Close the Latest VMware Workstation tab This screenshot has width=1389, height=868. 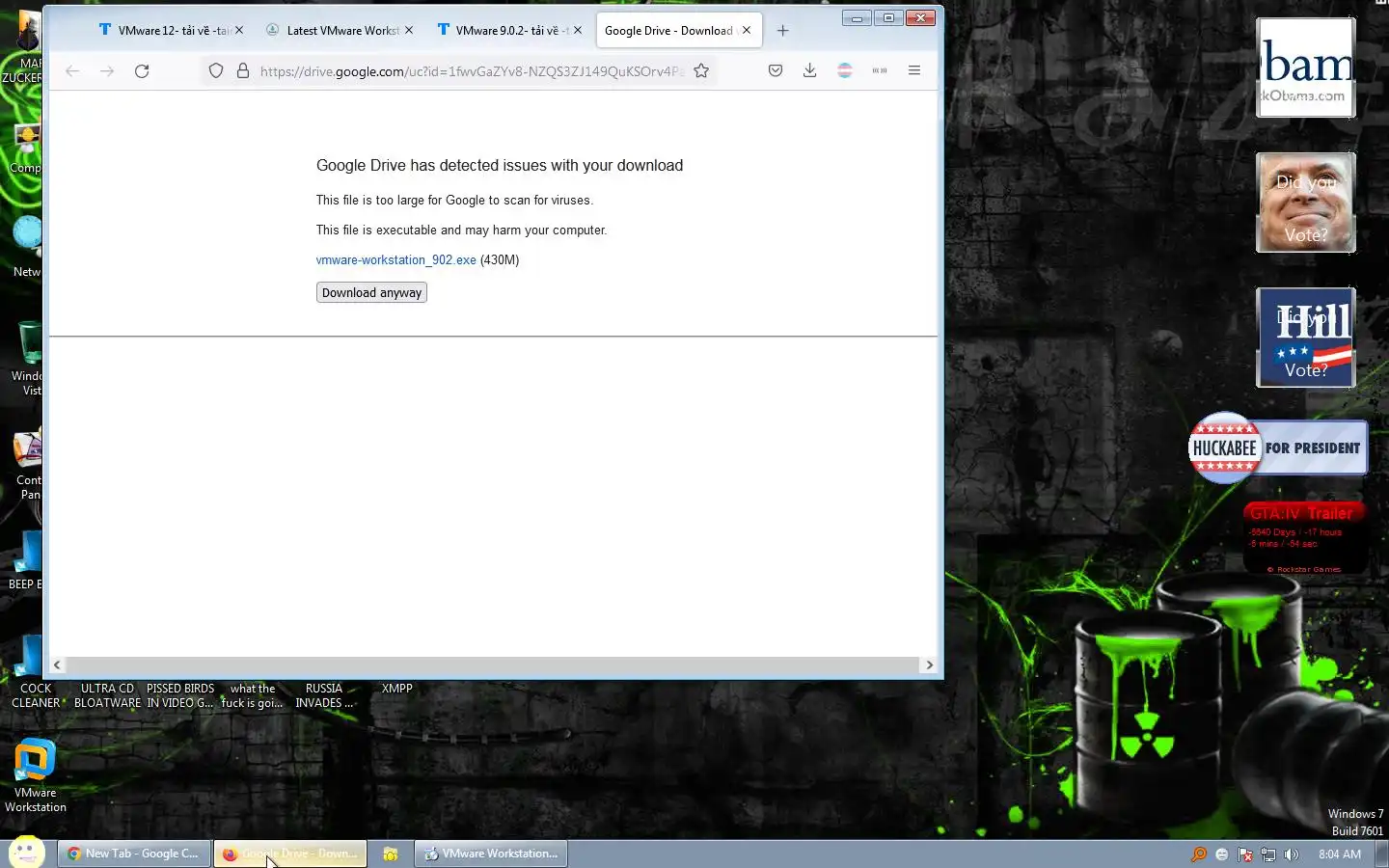pyautogui.click(x=409, y=30)
